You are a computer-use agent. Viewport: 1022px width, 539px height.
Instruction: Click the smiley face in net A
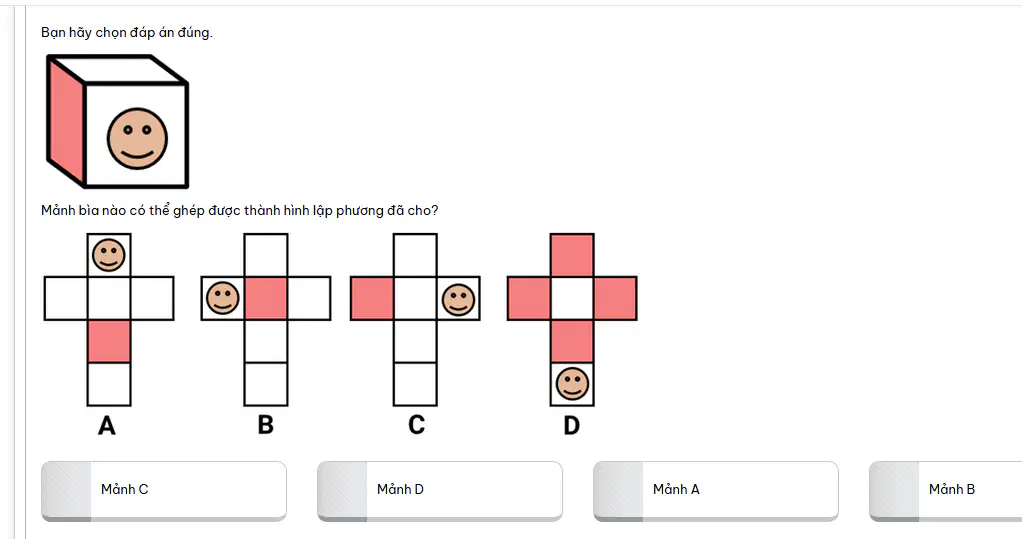click(109, 255)
